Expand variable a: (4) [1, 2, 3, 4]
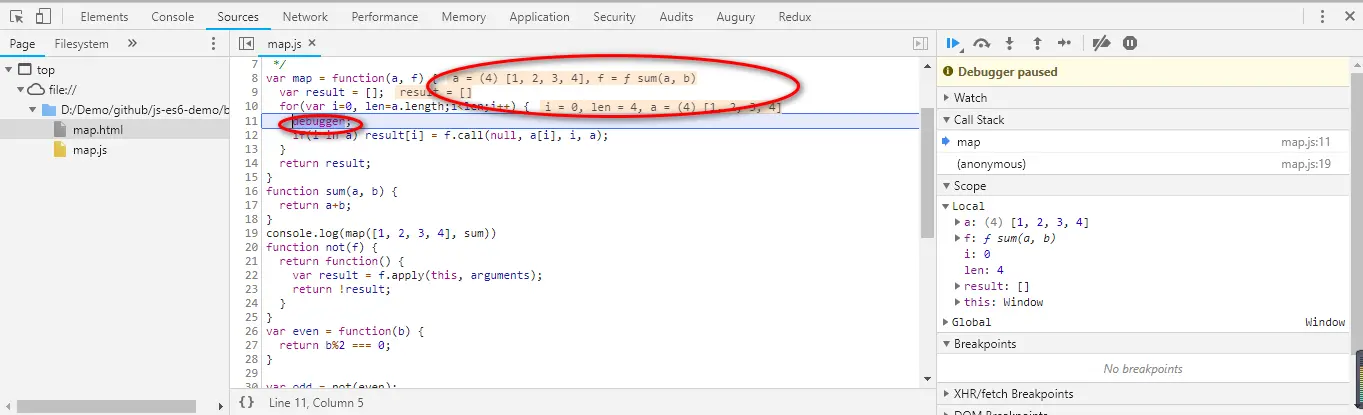Image resolution: width=1363 pixels, height=415 pixels. pyautogui.click(x=958, y=222)
